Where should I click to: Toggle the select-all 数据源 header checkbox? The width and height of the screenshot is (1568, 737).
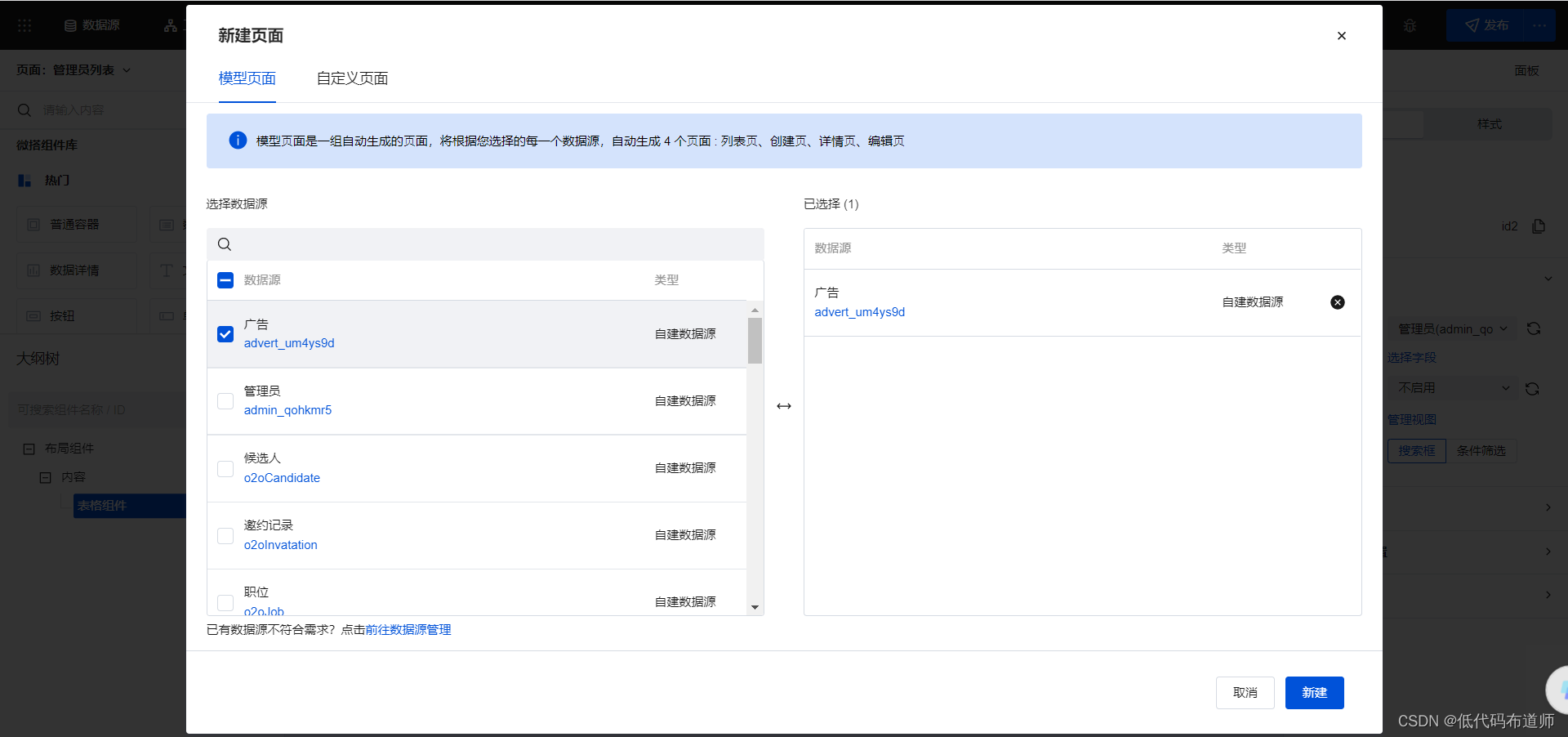click(225, 280)
